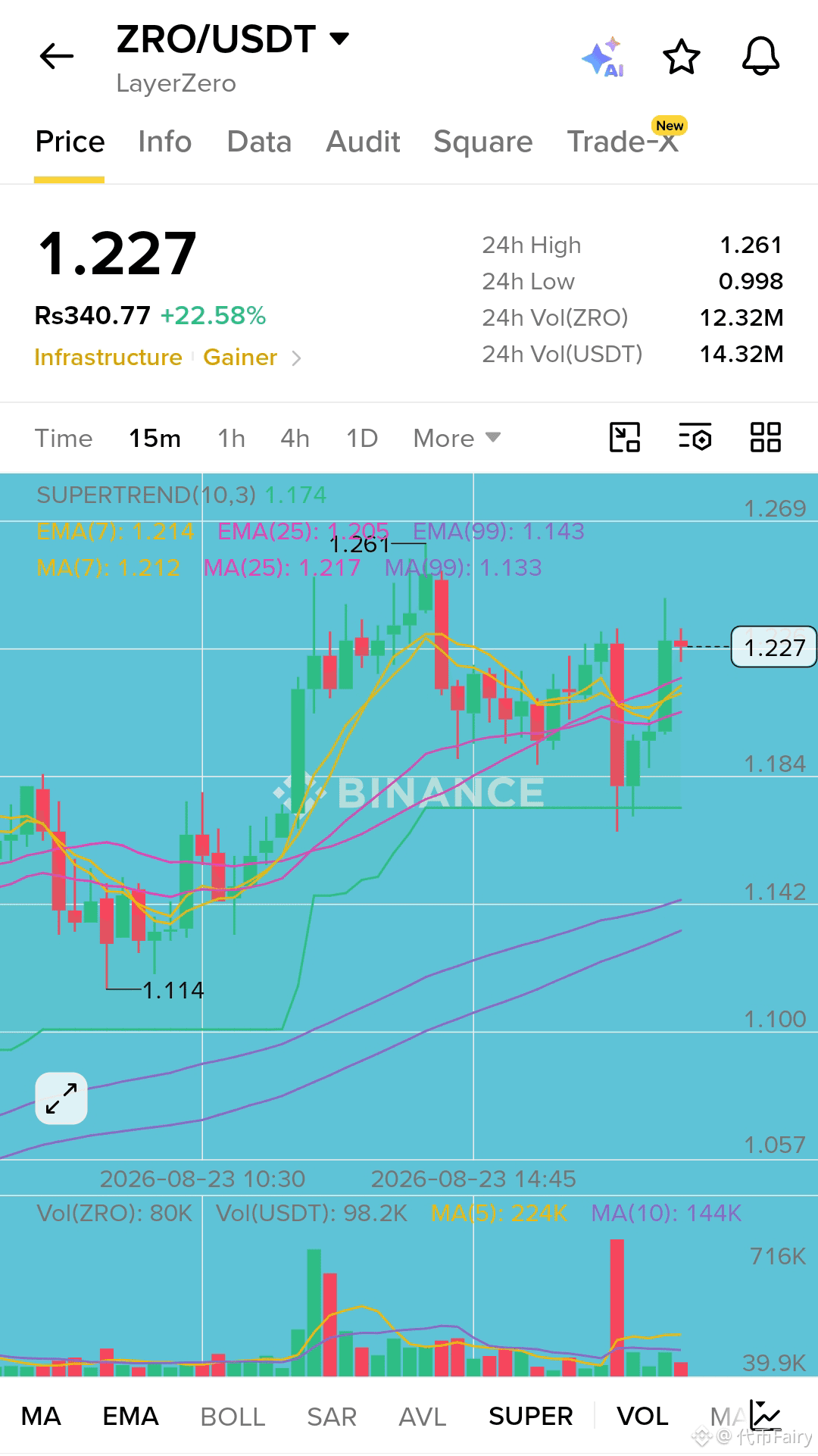Select the 15m interval
The width and height of the screenshot is (818, 1456).
[155, 438]
